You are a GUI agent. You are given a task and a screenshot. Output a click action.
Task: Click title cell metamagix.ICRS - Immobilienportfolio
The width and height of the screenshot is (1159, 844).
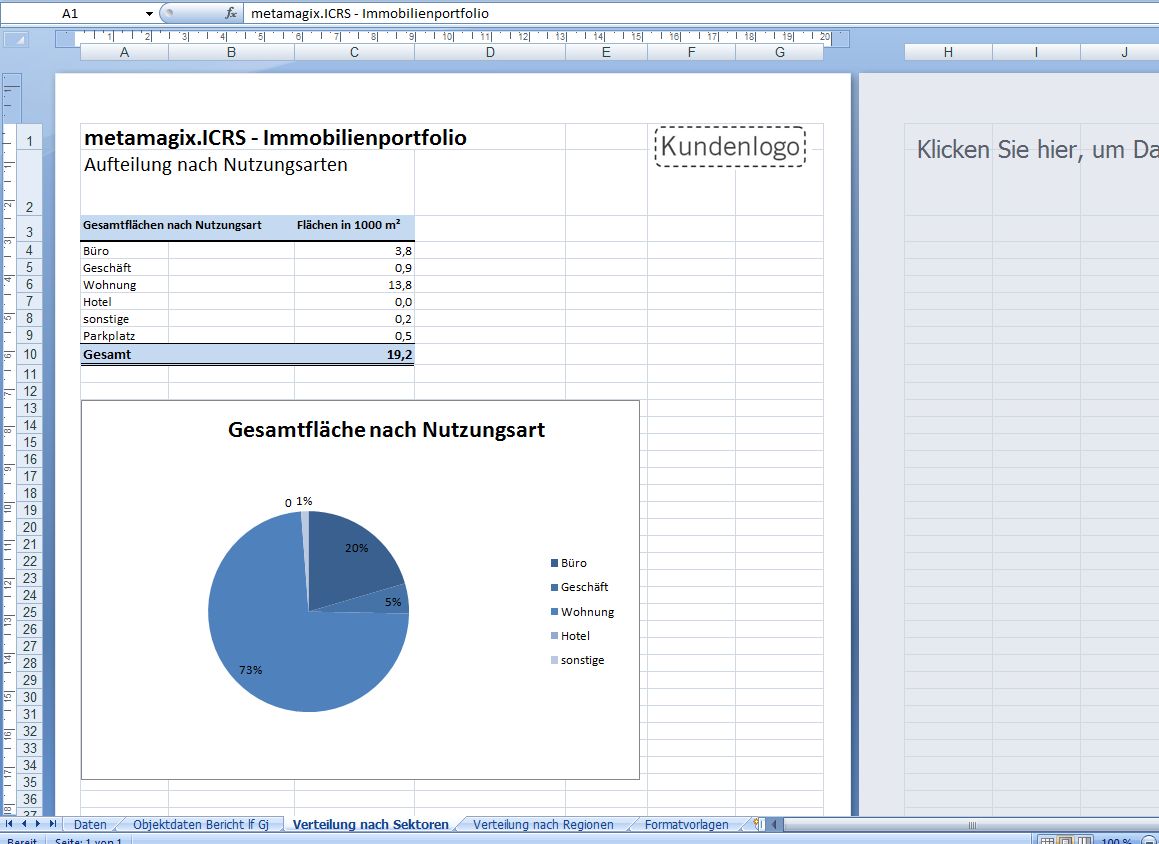click(x=275, y=137)
